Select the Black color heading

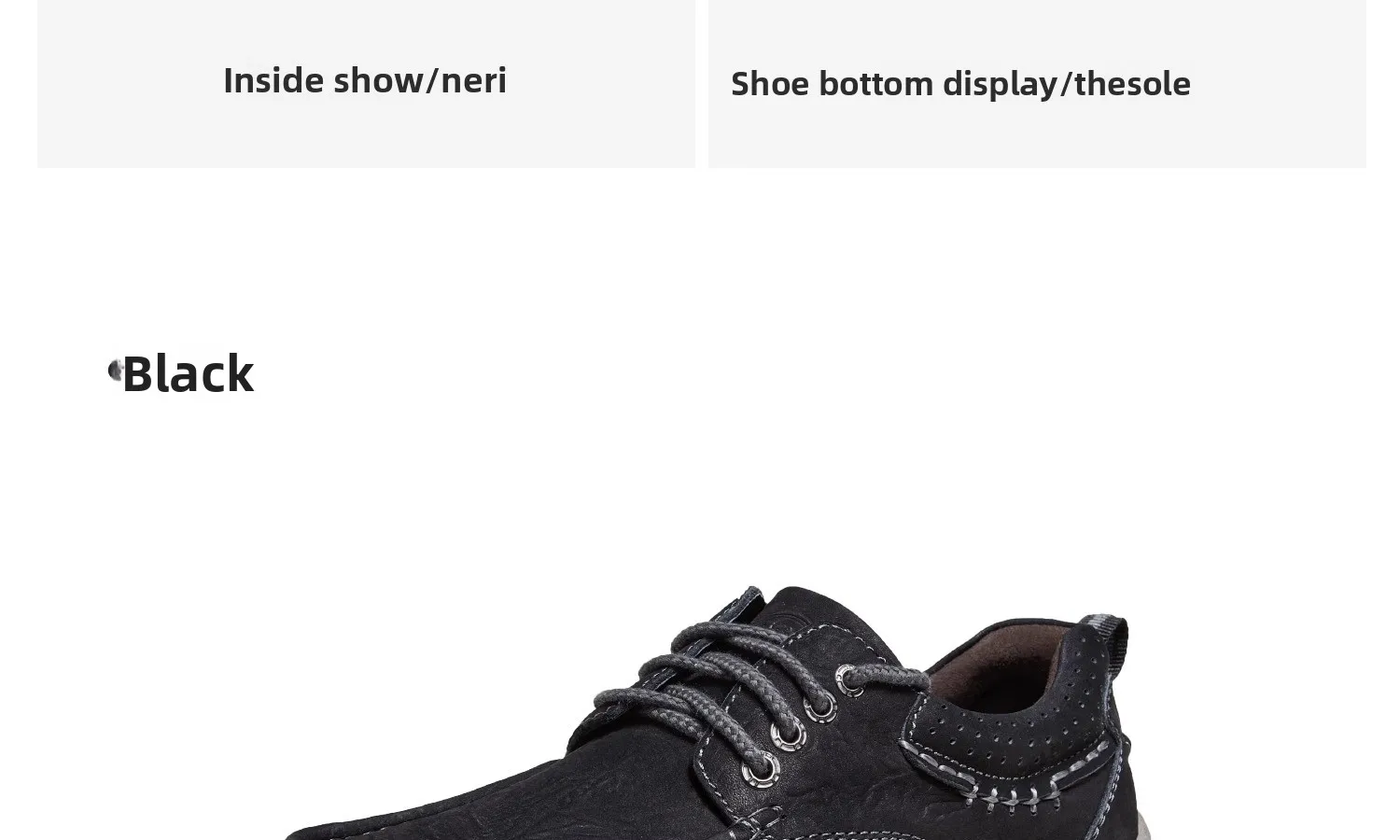(x=188, y=373)
